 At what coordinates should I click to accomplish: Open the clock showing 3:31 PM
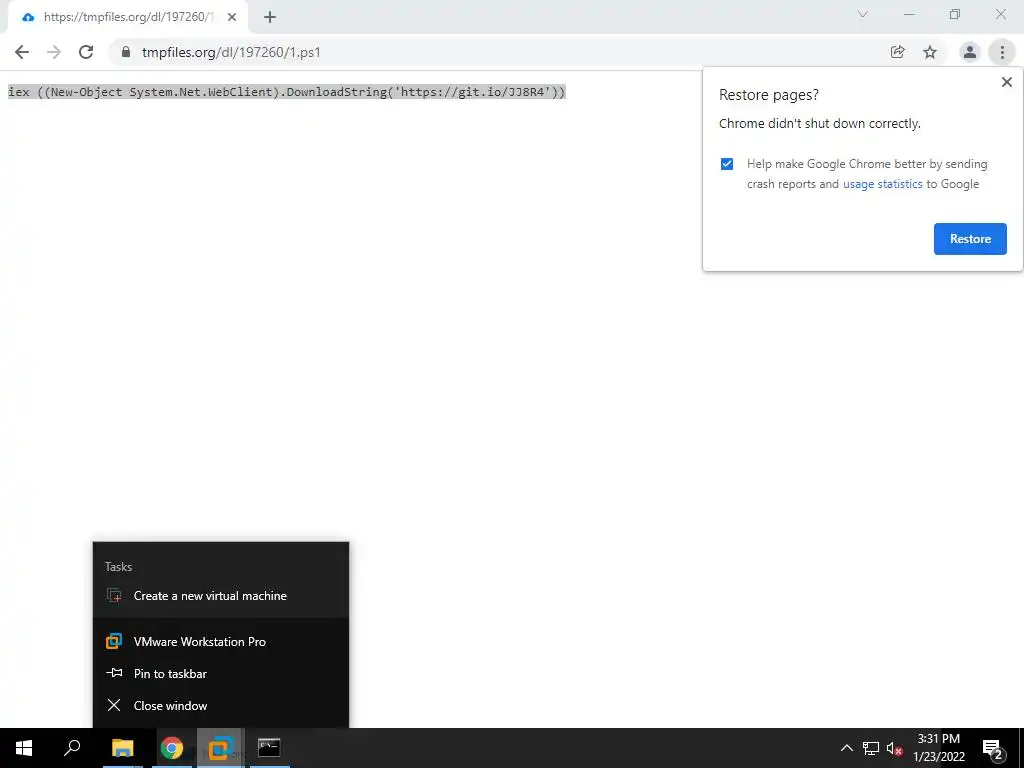(938, 748)
